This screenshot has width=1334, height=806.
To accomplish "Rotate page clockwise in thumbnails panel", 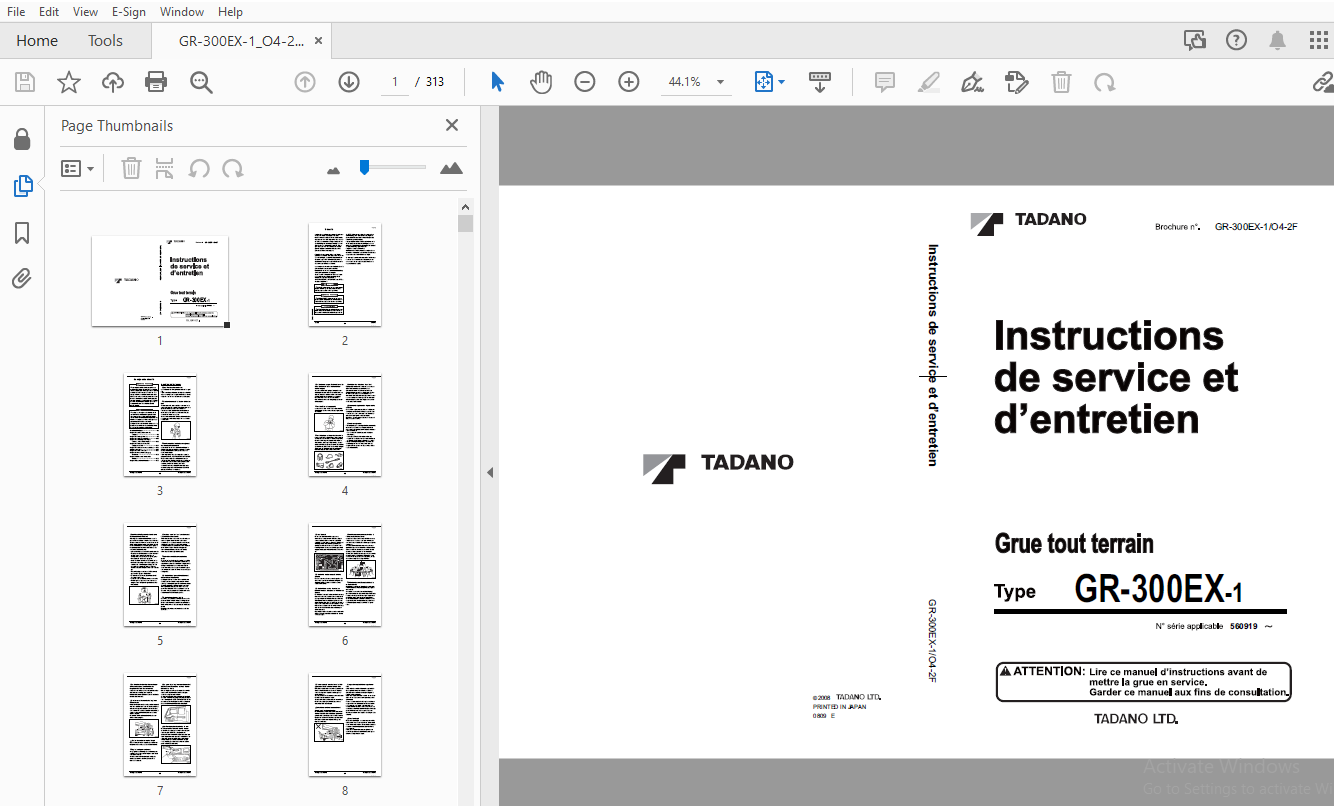I will pyautogui.click(x=233, y=168).
